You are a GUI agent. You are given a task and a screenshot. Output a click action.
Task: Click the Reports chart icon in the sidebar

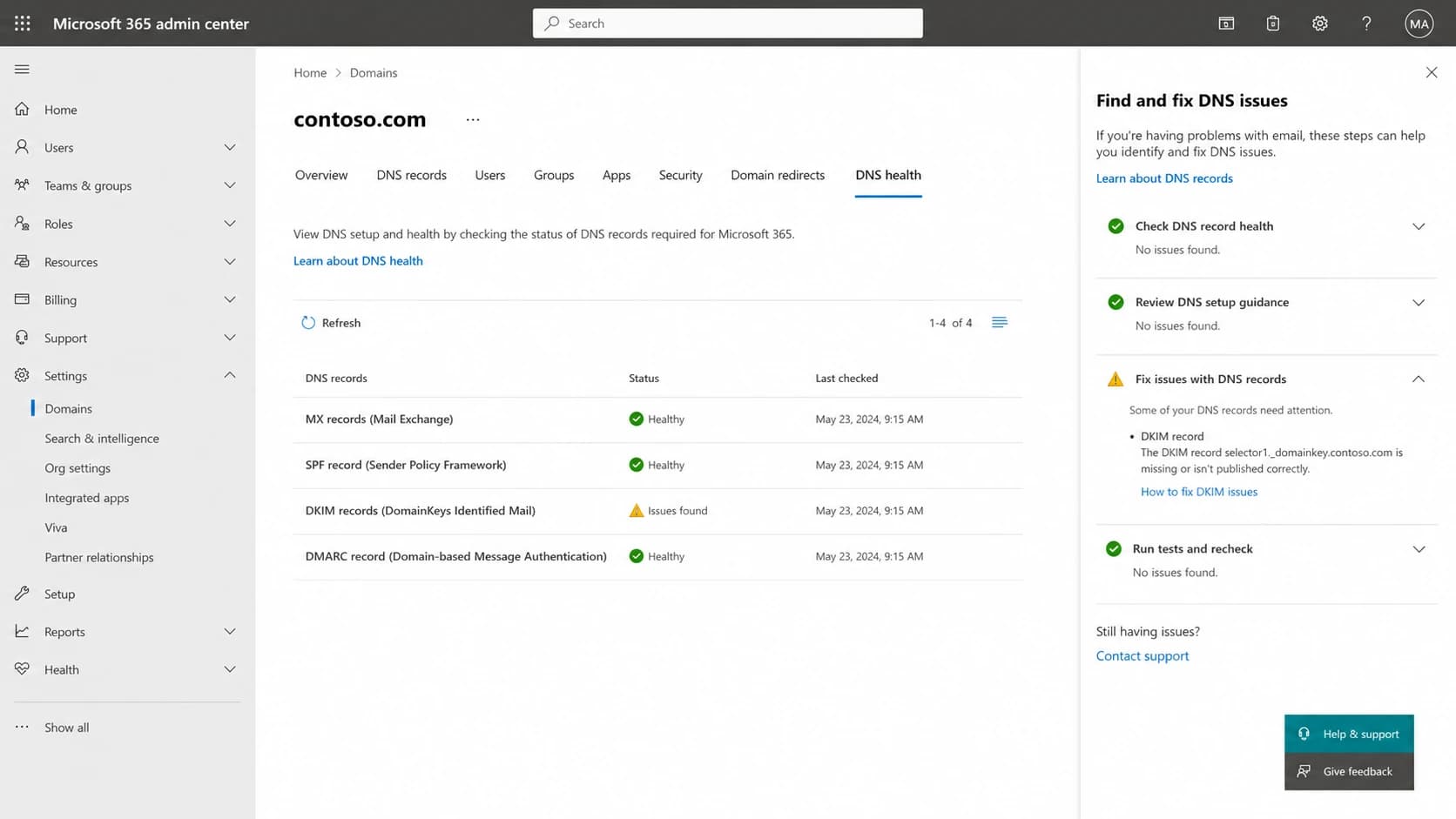(x=22, y=631)
